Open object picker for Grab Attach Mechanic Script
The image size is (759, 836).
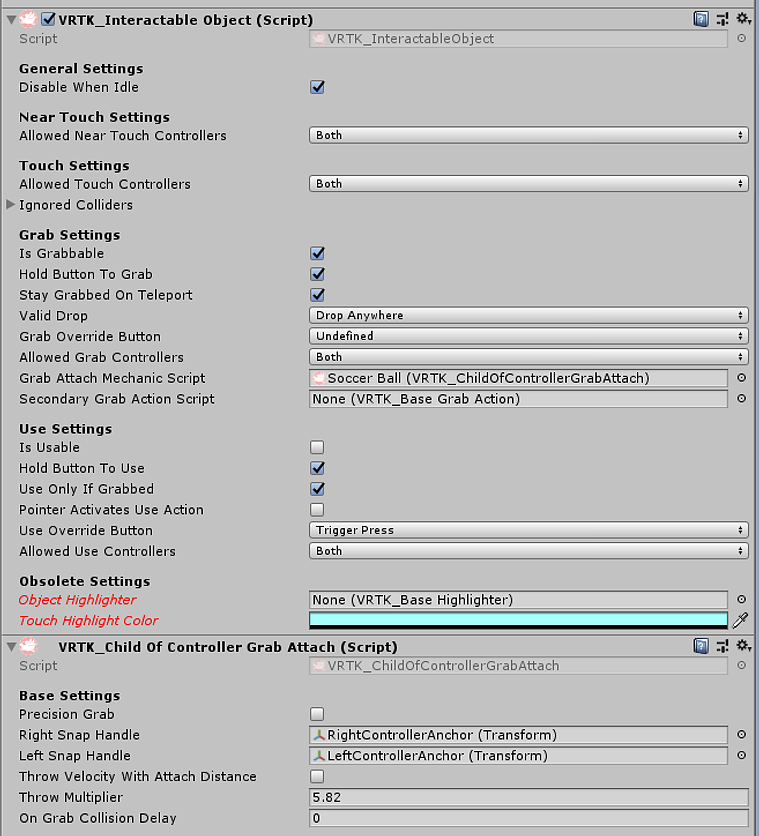click(741, 378)
